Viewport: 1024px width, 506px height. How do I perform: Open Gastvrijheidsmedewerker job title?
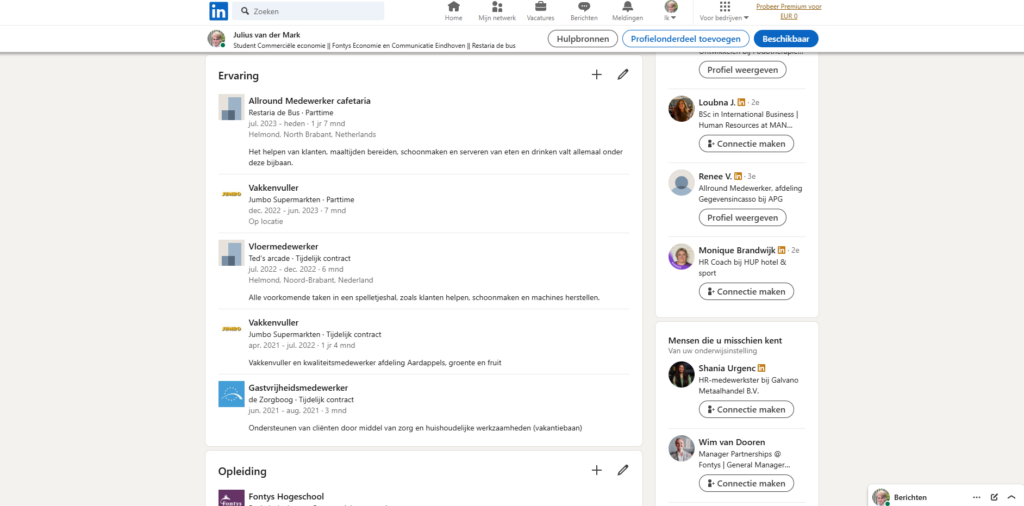298,387
